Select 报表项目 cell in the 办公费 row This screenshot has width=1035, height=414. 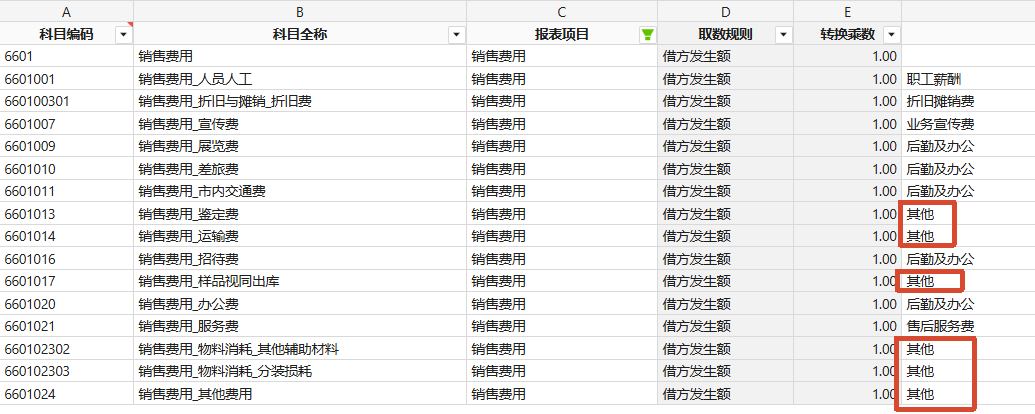[562, 304]
